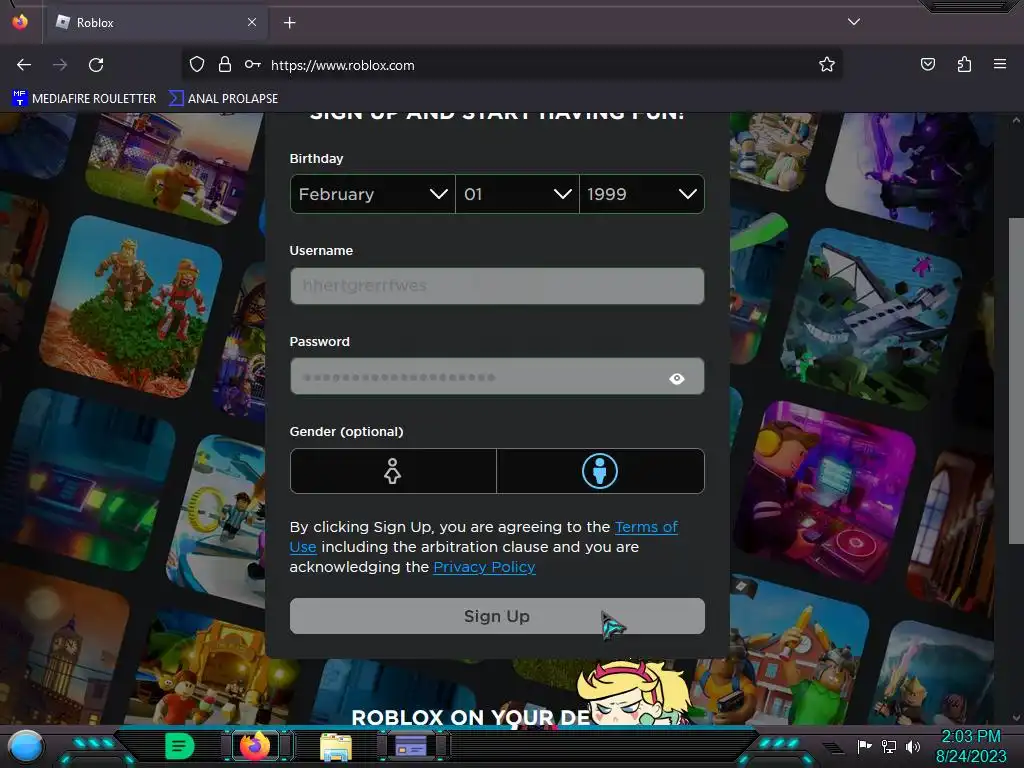Bookmark this page with the star icon
This screenshot has width=1024, height=768.
[x=827, y=64]
